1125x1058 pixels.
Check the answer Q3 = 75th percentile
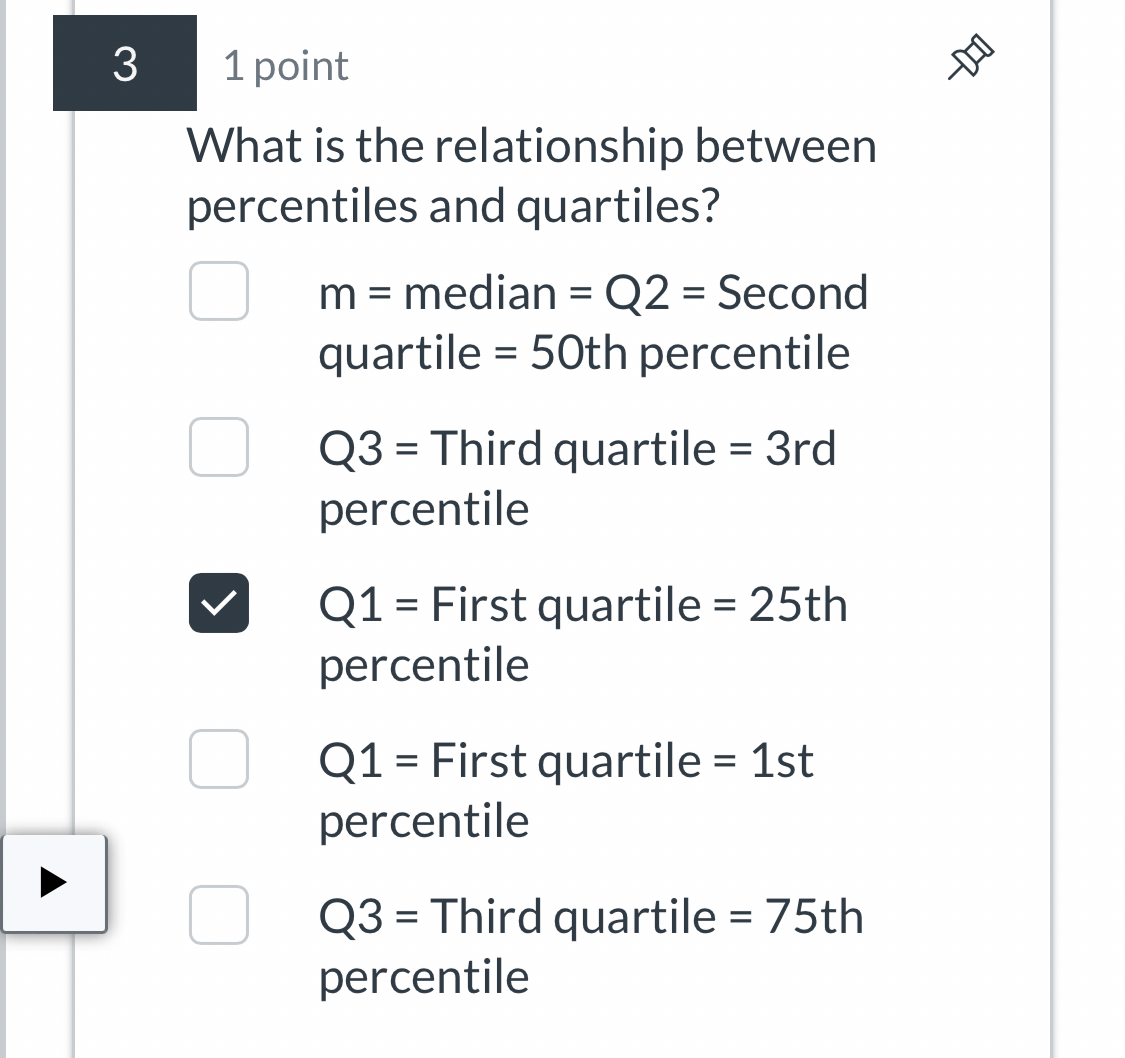[219, 915]
